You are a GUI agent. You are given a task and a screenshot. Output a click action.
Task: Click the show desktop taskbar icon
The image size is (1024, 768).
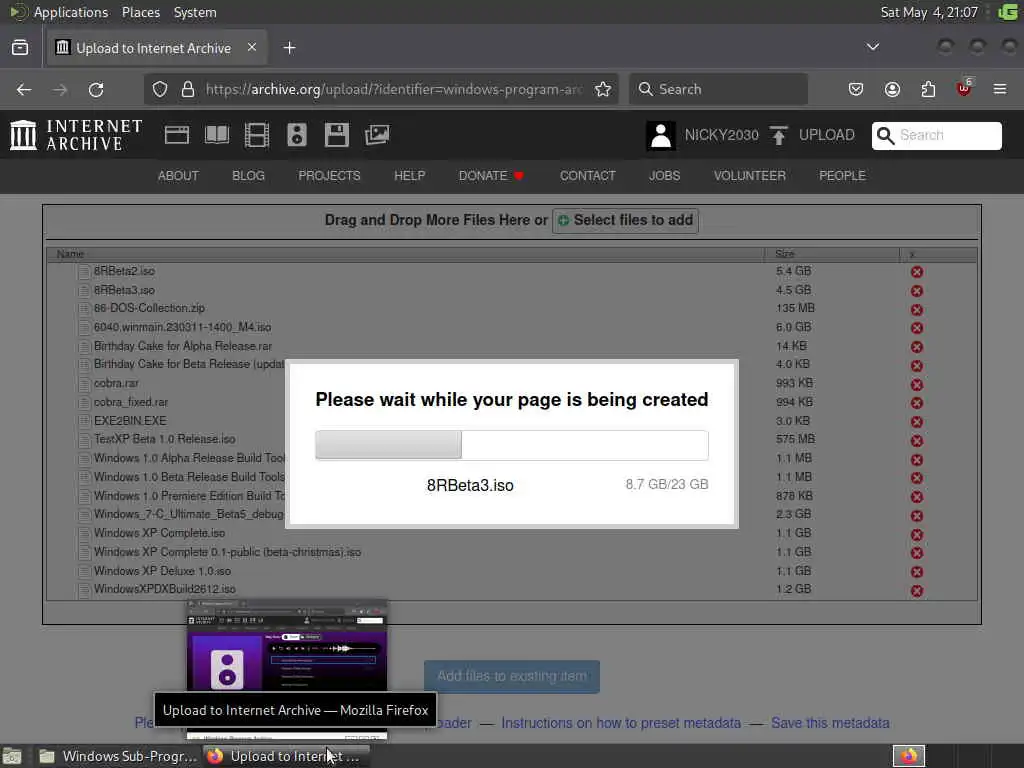pos(12,756)
